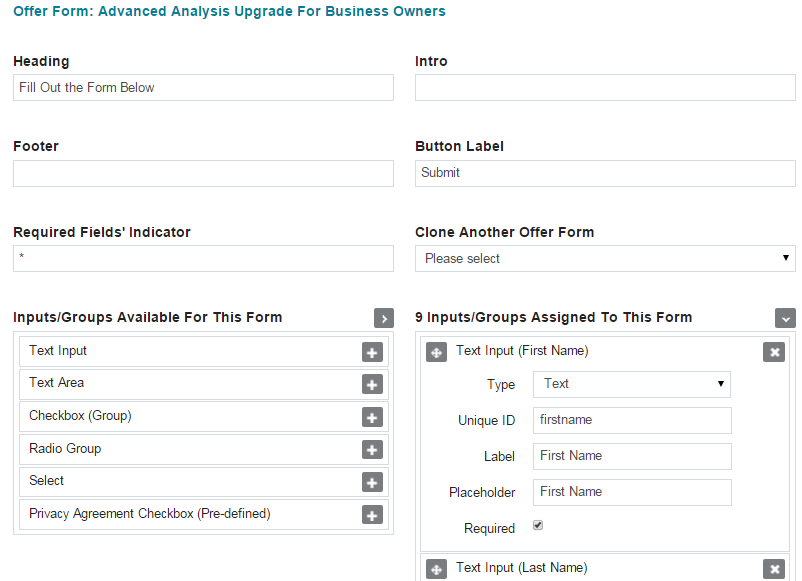Screen dimensions: 802x581
Task: Add Text Input to the form
Action: coord(372,352)
